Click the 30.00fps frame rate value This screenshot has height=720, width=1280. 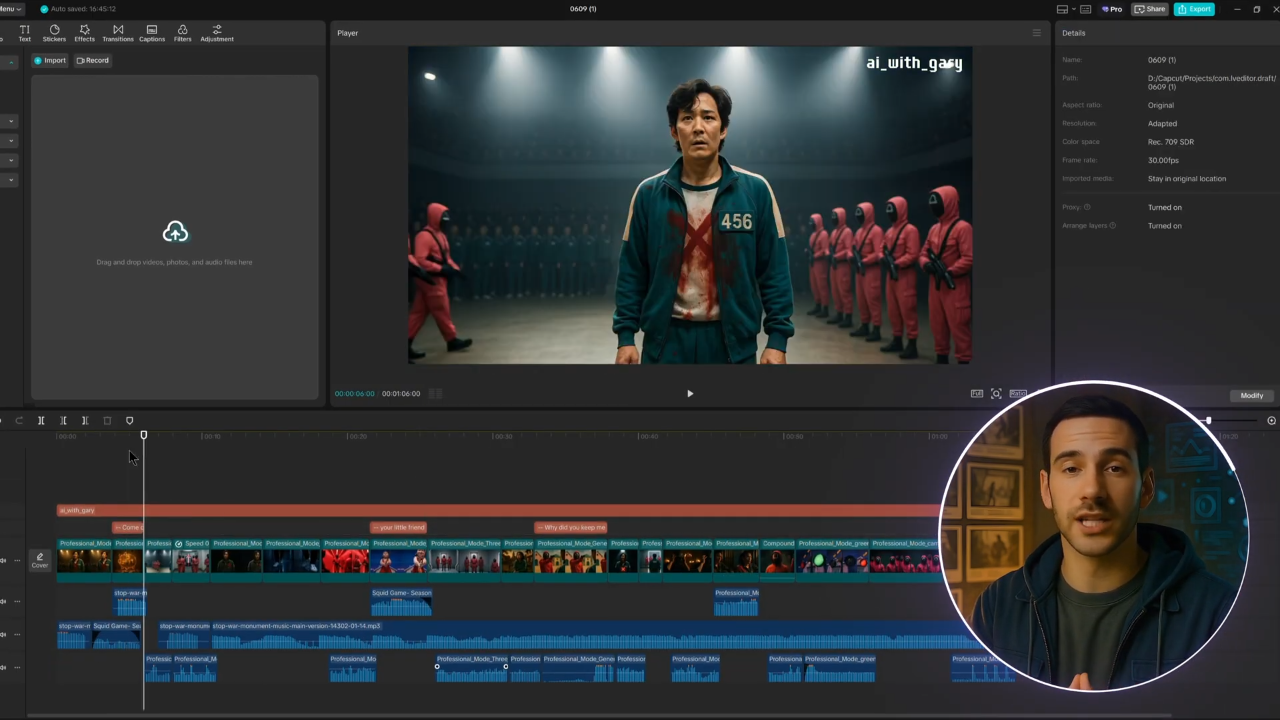tap(1163, 160)
